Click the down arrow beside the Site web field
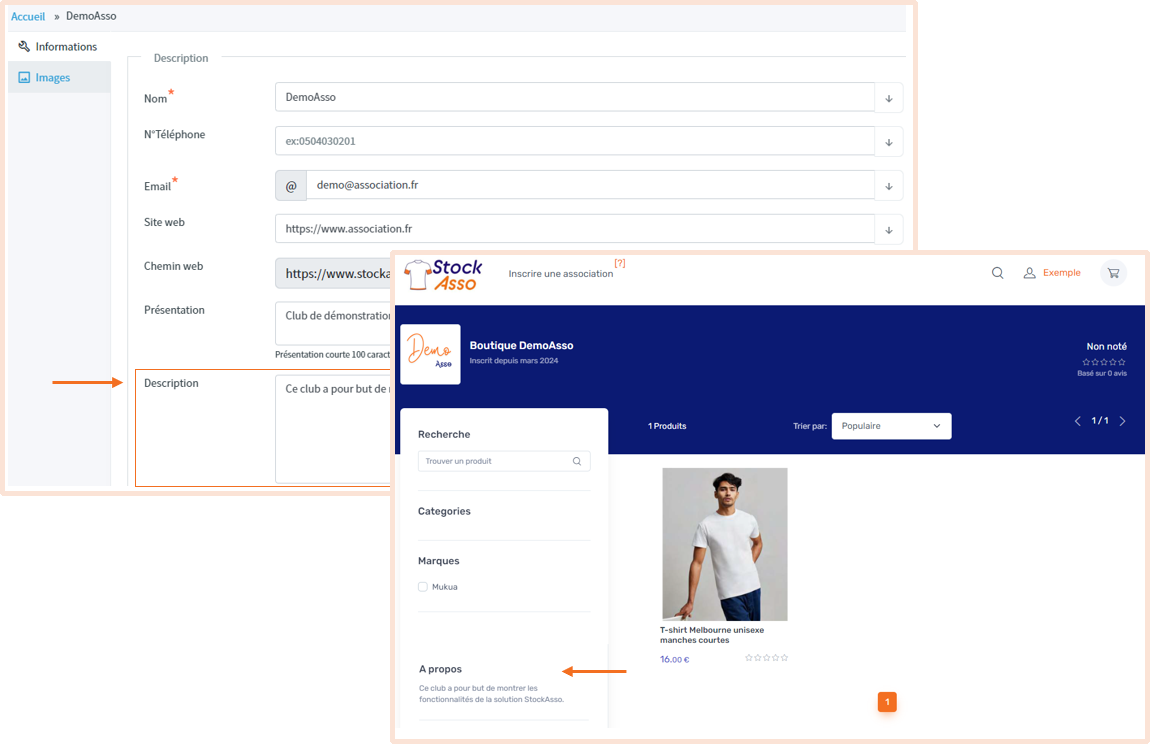 (x=889, y=229)
